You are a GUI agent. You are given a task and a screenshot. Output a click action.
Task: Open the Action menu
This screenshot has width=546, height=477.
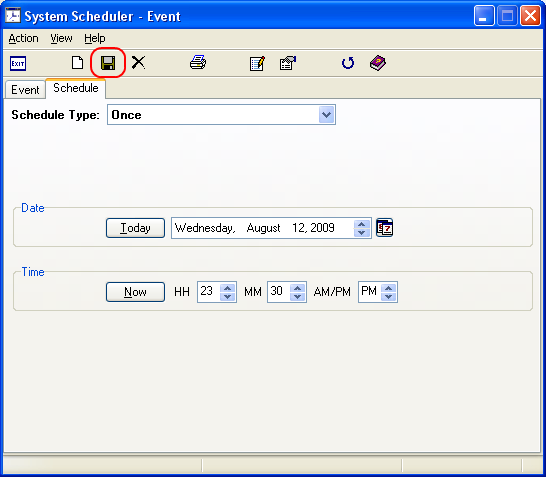click(x=23, y=38)
